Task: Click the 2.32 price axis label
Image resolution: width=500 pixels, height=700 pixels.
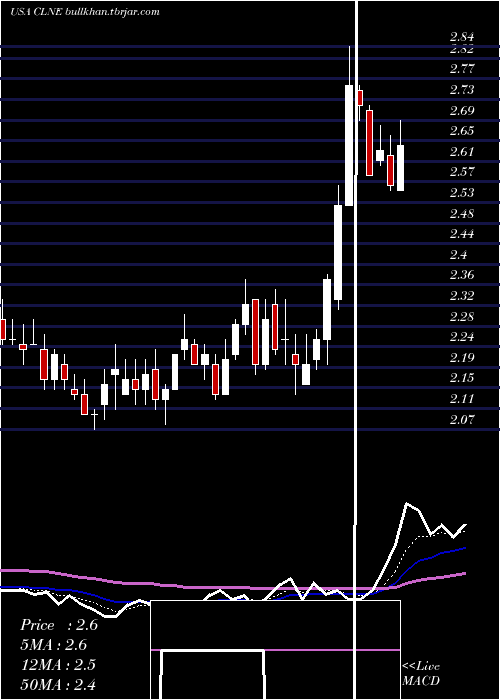Action: click(x=462, y=296)
